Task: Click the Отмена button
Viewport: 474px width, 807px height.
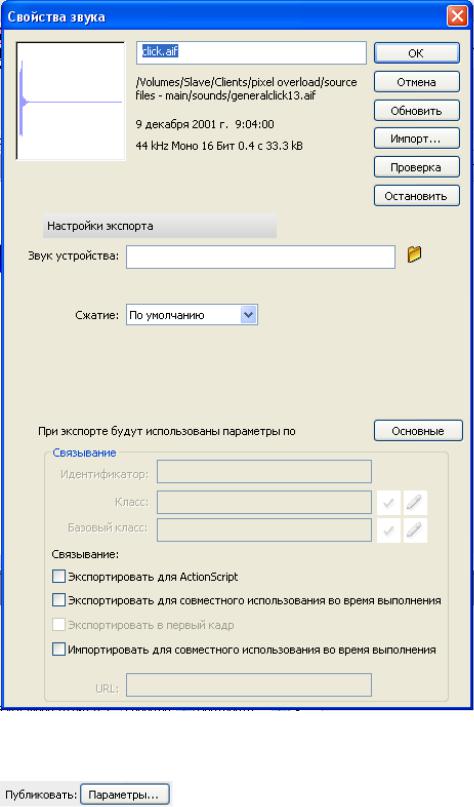Action: click(x=416, y=82)
